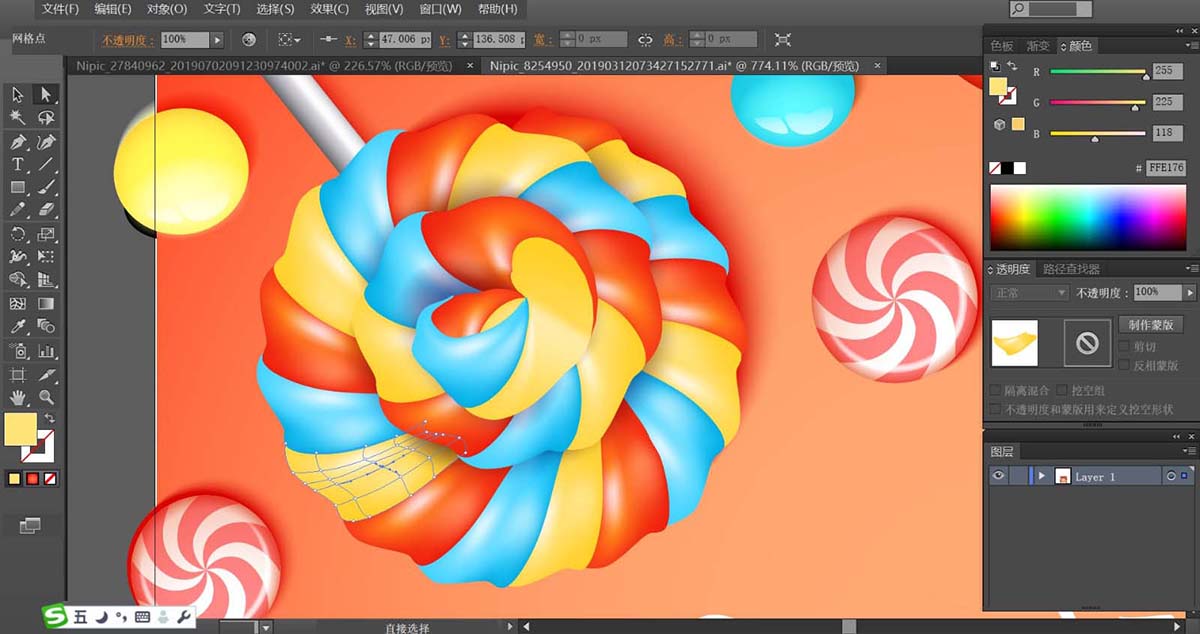1200x634 pixels.
Task: Select the Type tool
Action: coord(18,164)
